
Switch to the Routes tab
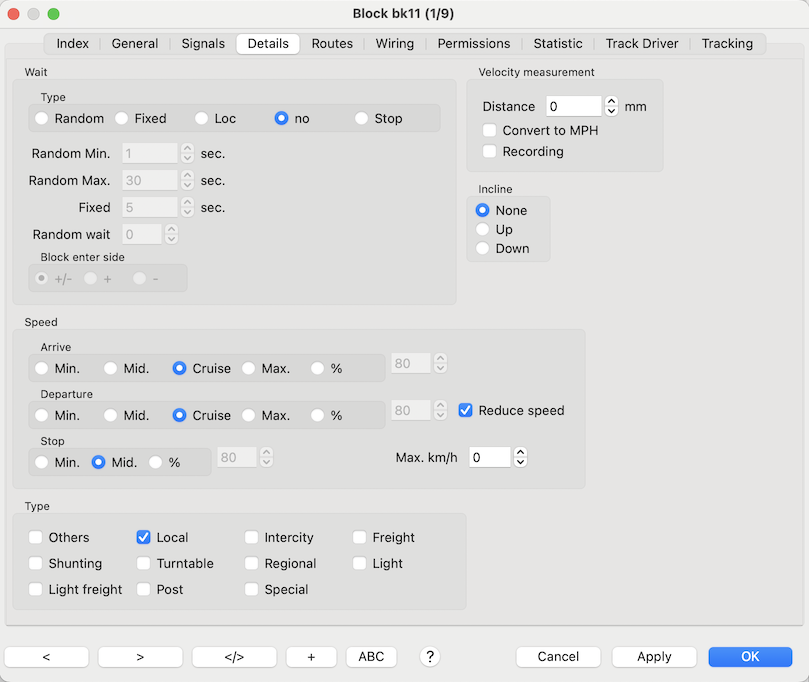tap(332, 44)
